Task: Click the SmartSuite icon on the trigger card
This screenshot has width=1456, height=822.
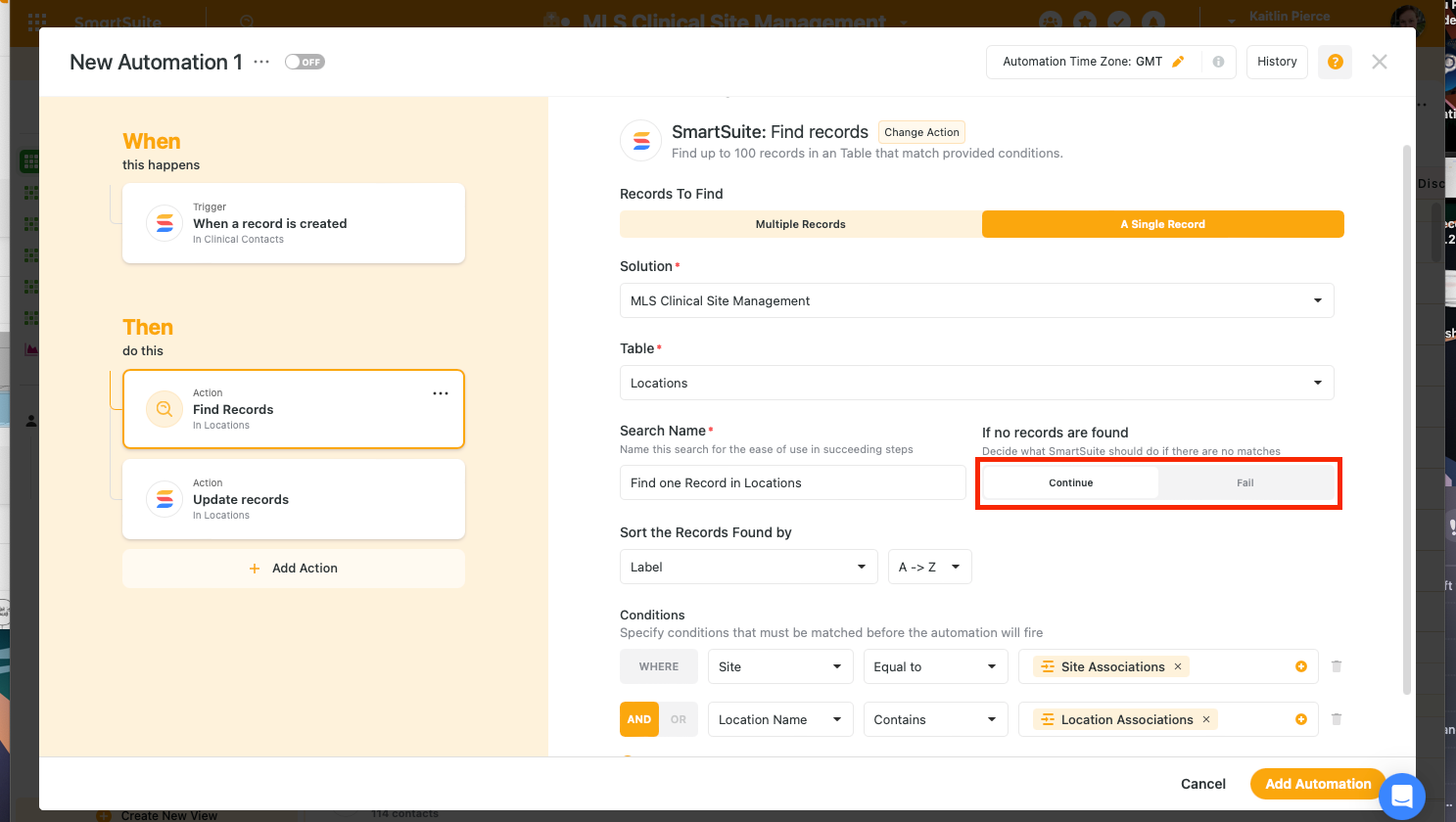Action: point(164,223)
